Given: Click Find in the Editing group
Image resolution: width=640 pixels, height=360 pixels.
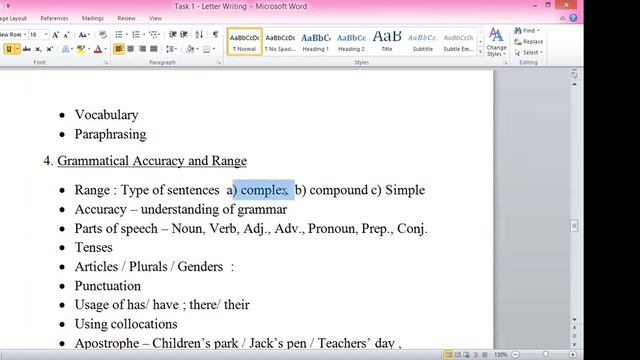Looking at the screenshot, I should click(x=527, y=31).
